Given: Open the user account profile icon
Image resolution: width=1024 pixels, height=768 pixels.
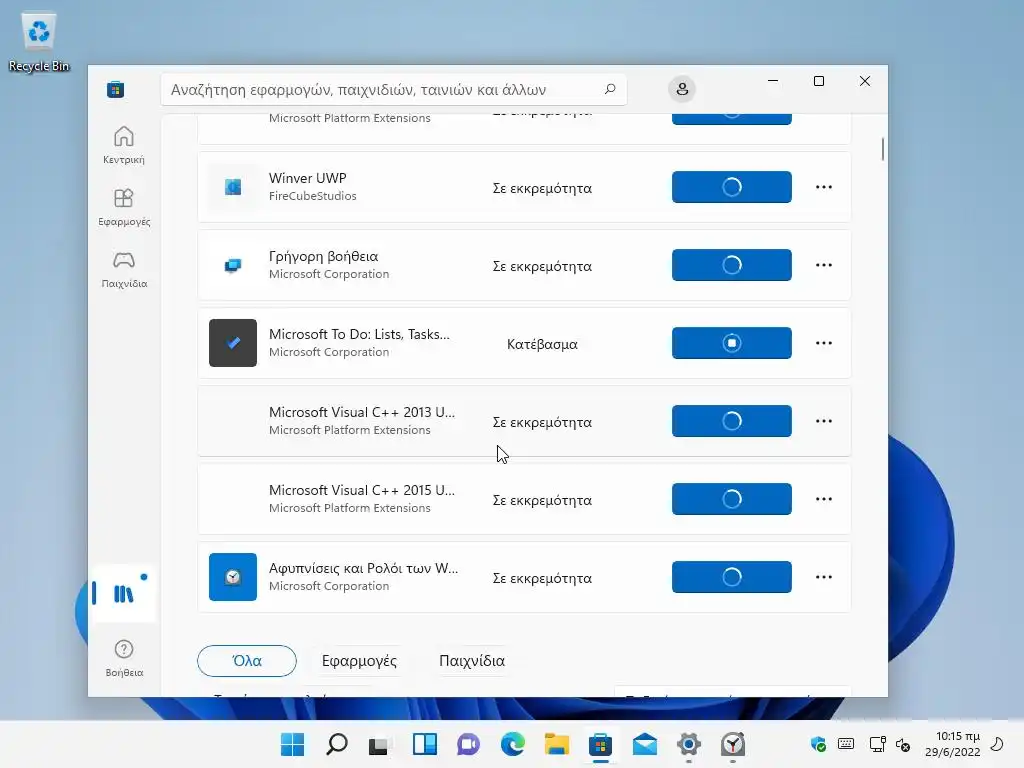Looking at the screenshot, I should [682, 89].
